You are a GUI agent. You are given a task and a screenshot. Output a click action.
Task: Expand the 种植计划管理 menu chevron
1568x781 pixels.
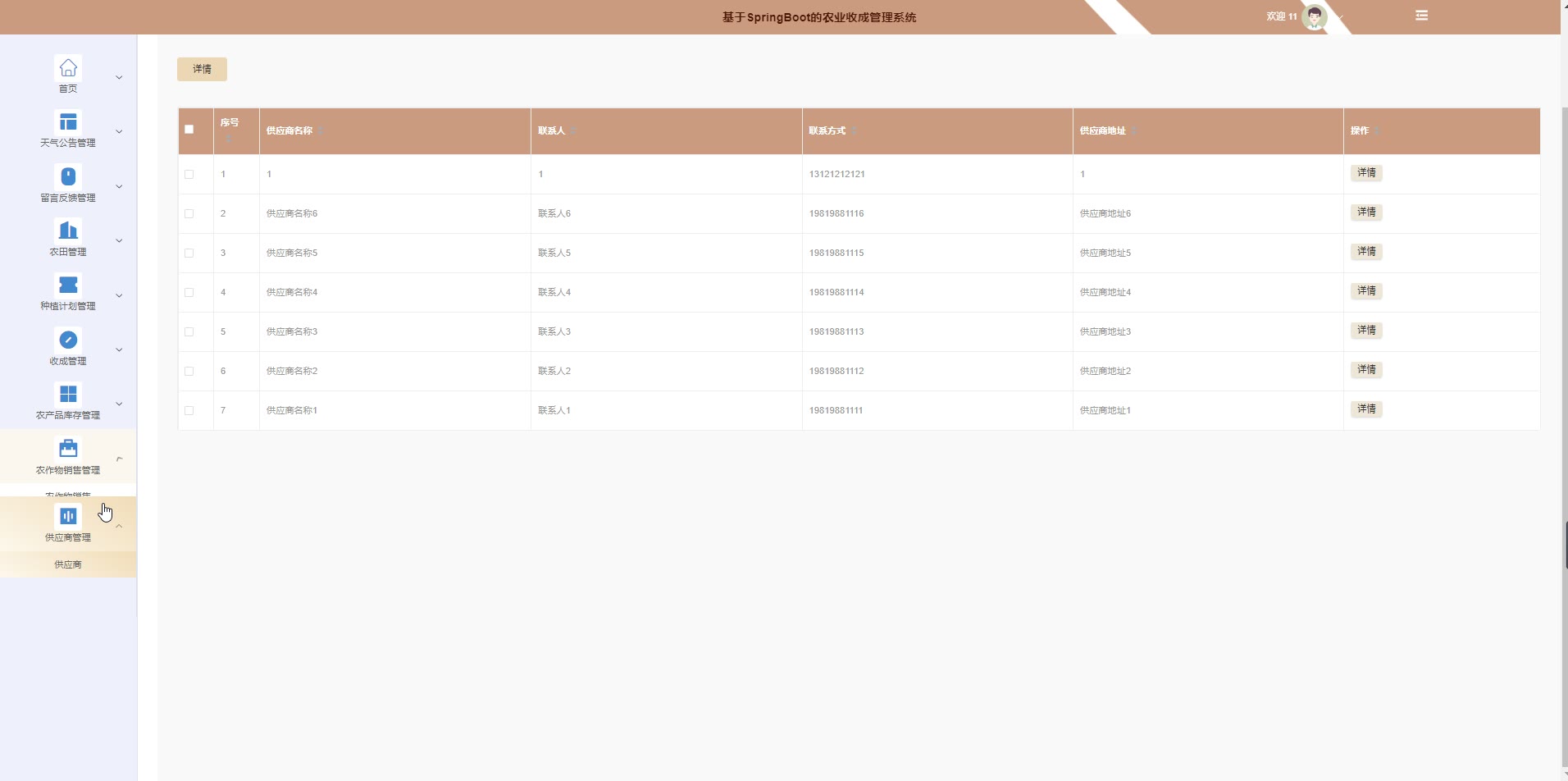click(119, 295)
